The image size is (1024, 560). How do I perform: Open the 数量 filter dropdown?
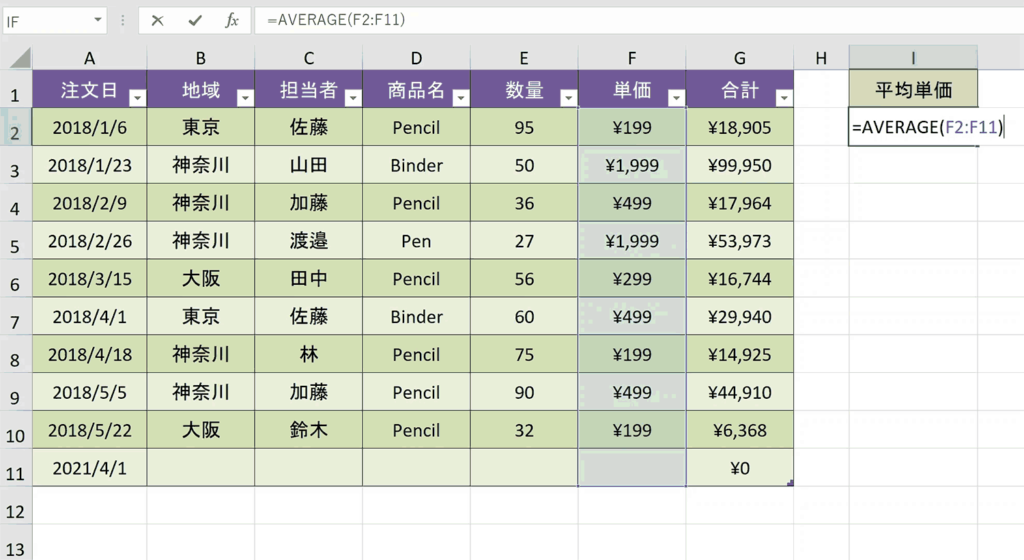(569, 98)
